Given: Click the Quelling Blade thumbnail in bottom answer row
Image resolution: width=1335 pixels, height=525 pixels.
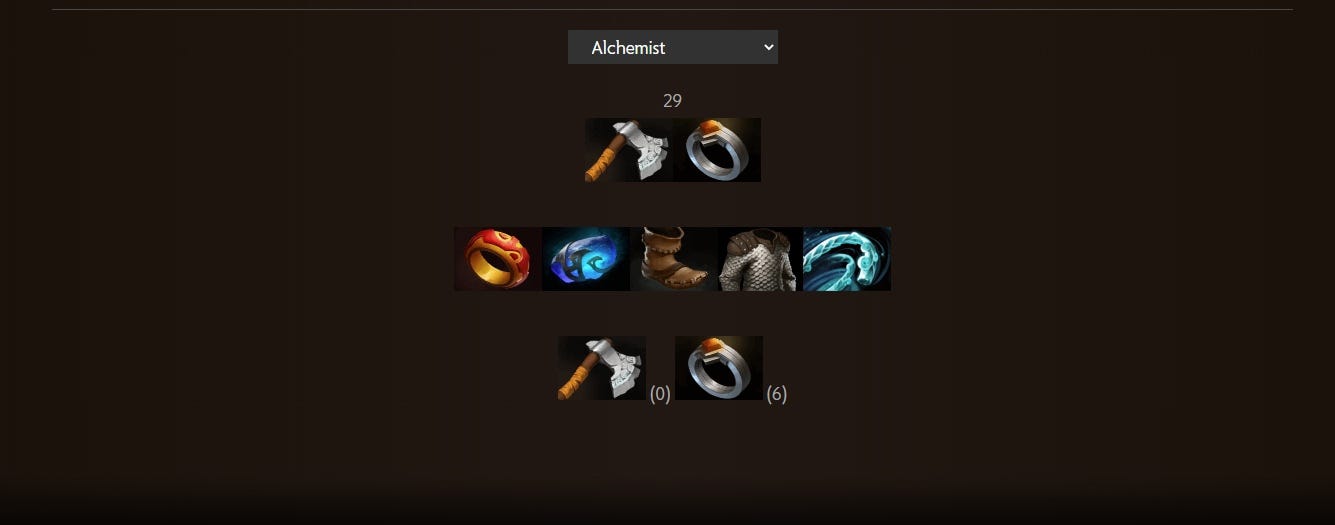Looking at the screenshot, I should click(x=602, y=368).
